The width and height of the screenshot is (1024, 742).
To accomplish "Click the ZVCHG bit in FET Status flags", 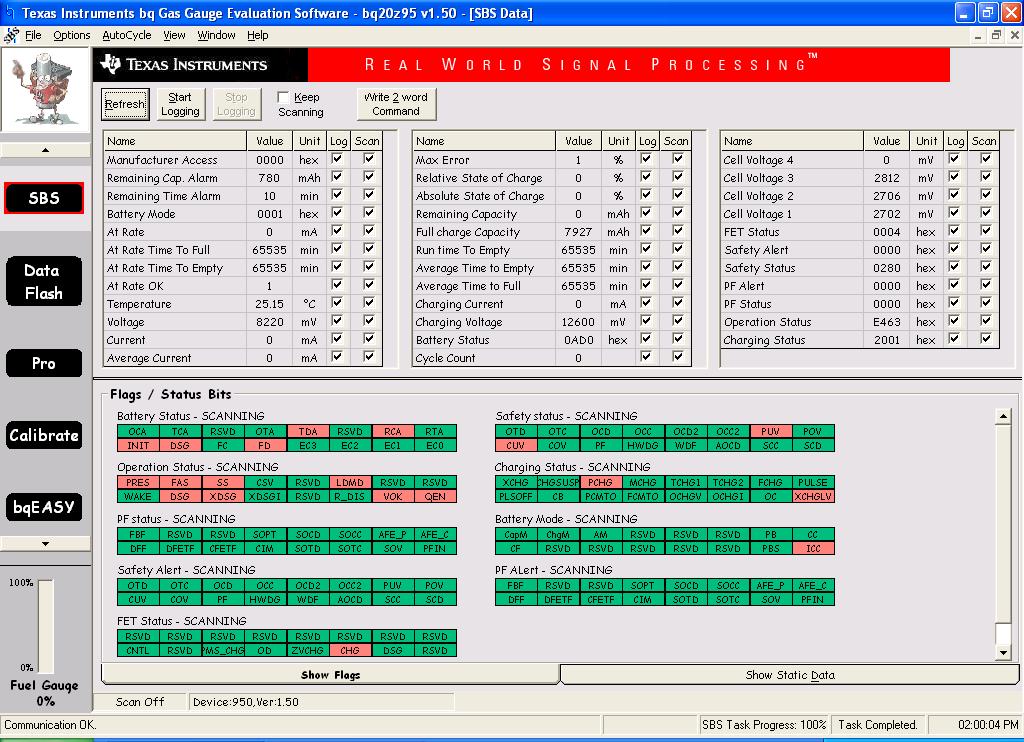I will pos(308,651).
